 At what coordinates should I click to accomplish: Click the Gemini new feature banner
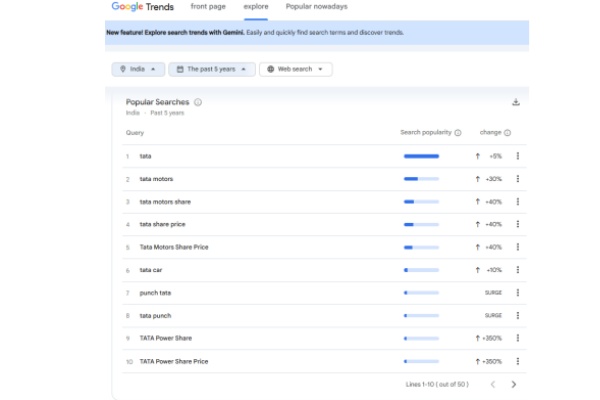tap(317, 33)
